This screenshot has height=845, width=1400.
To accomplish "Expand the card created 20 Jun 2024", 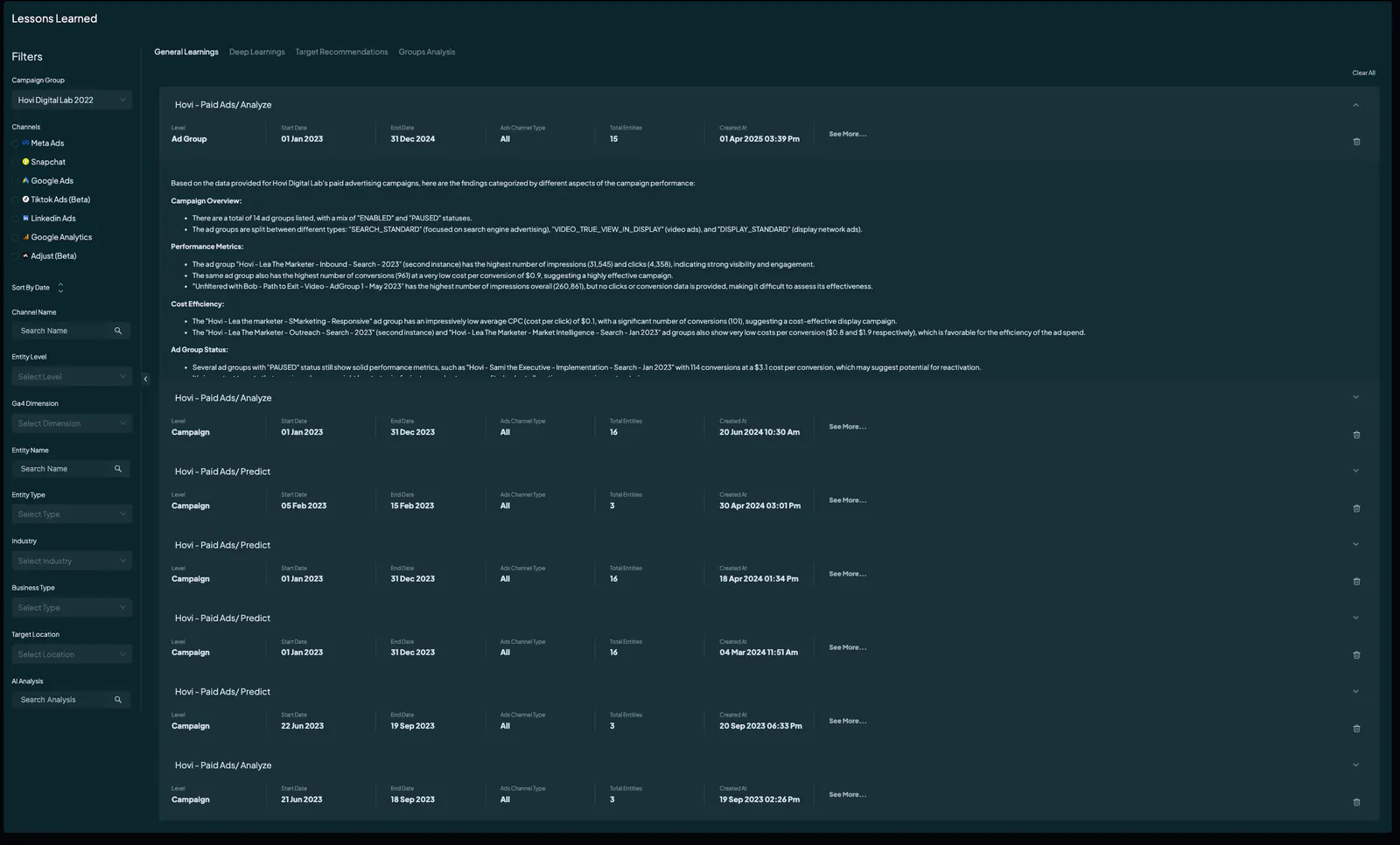I will point(1355,397).
